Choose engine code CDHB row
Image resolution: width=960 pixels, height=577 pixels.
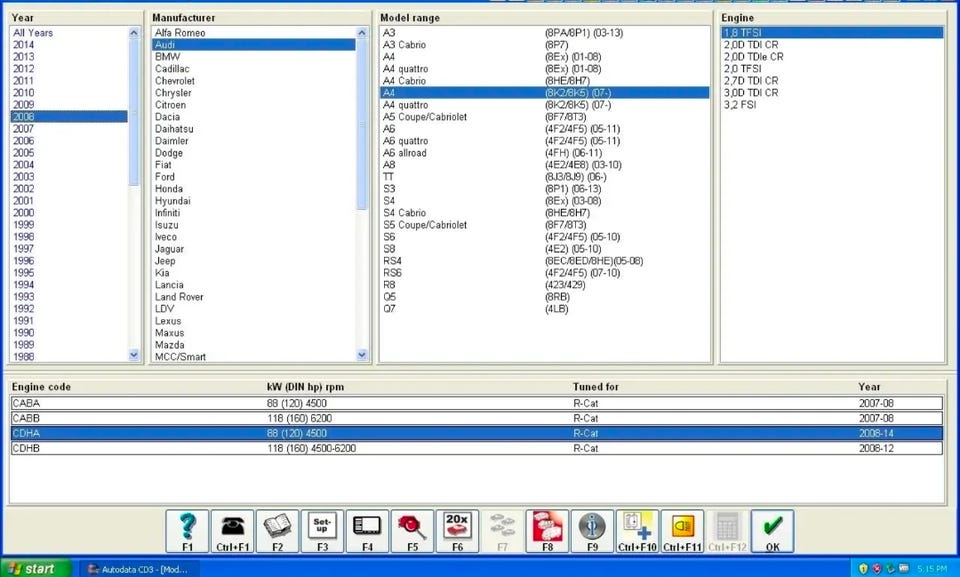pos(476,448)
